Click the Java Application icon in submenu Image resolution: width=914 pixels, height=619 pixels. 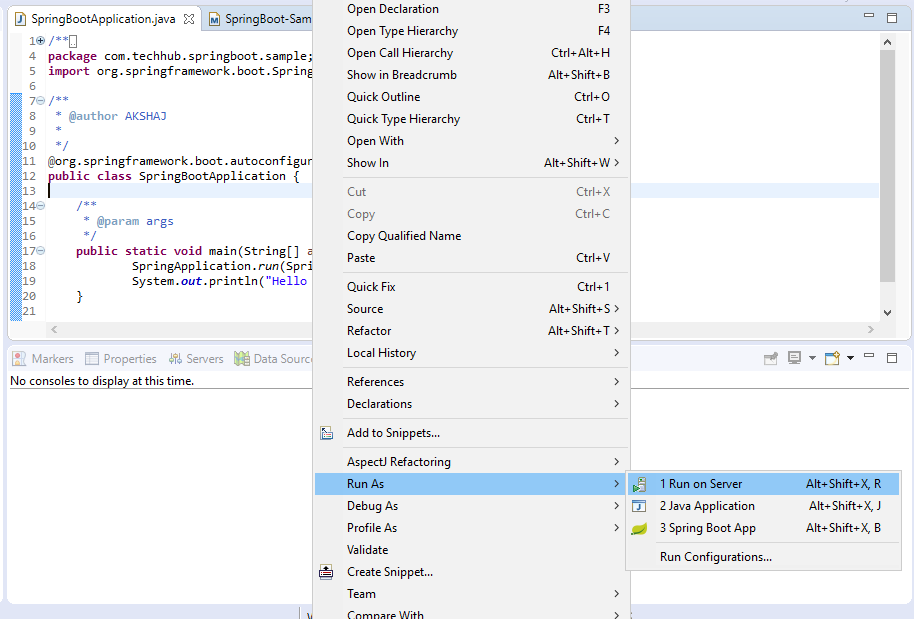point(640,505)
